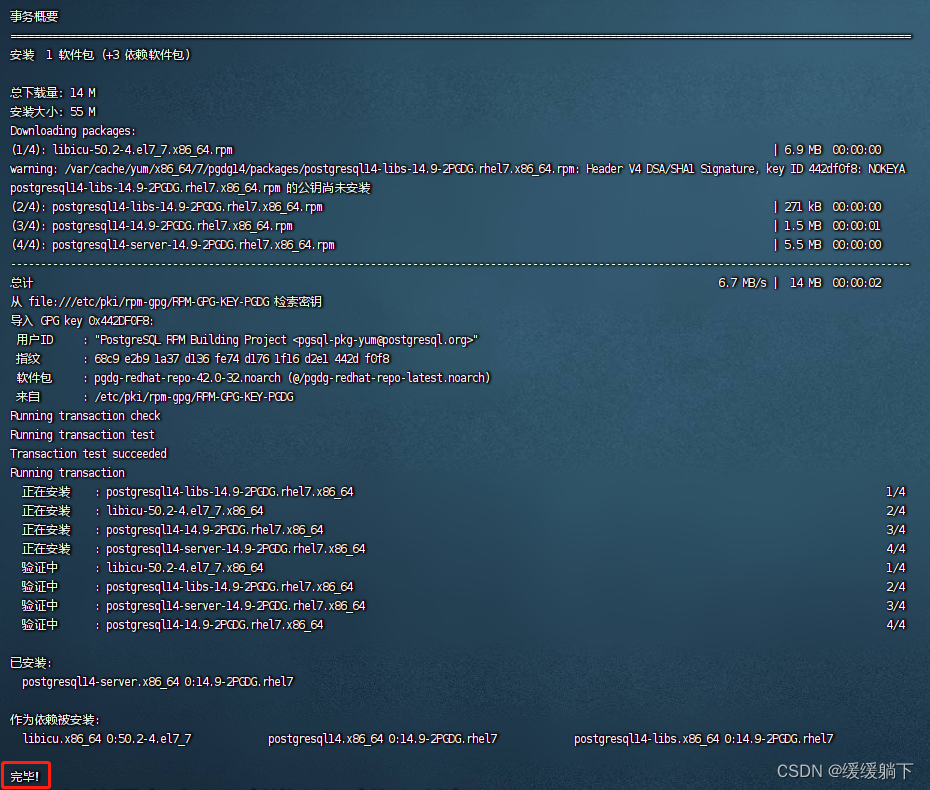Click the 'pgdg-redhat-repo-42.0-32.noarch' package text
Viewport: 930px width, 790px height.
[187, 378]
